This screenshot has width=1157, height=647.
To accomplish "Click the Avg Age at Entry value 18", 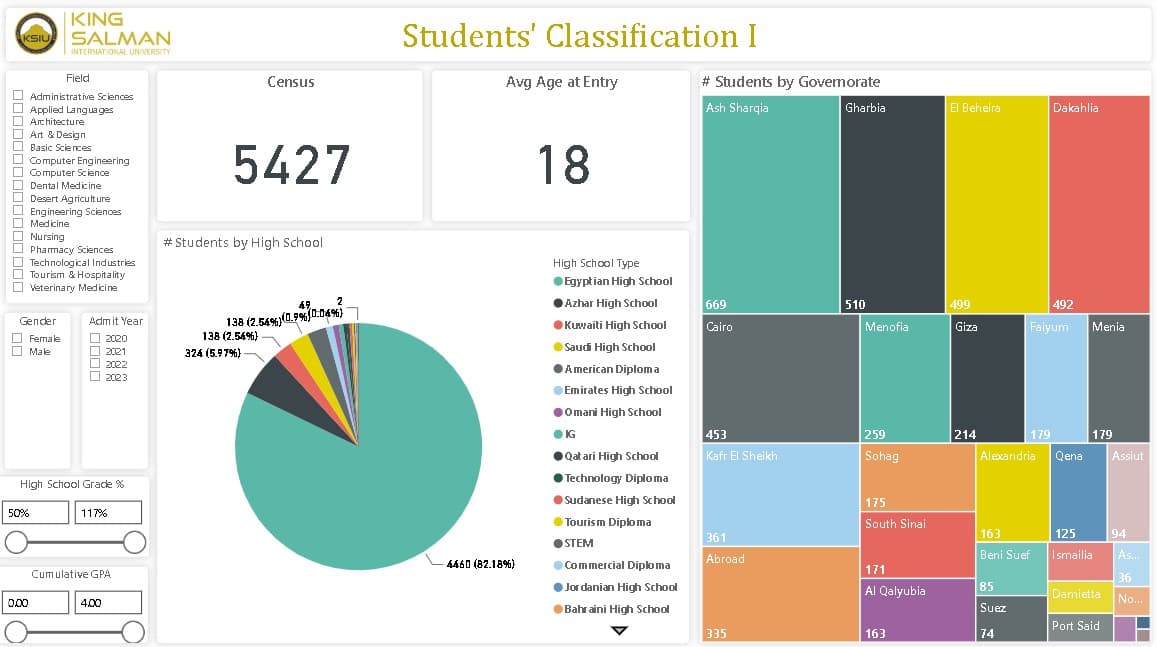I will pyautogui.click(x=564, y=164).
